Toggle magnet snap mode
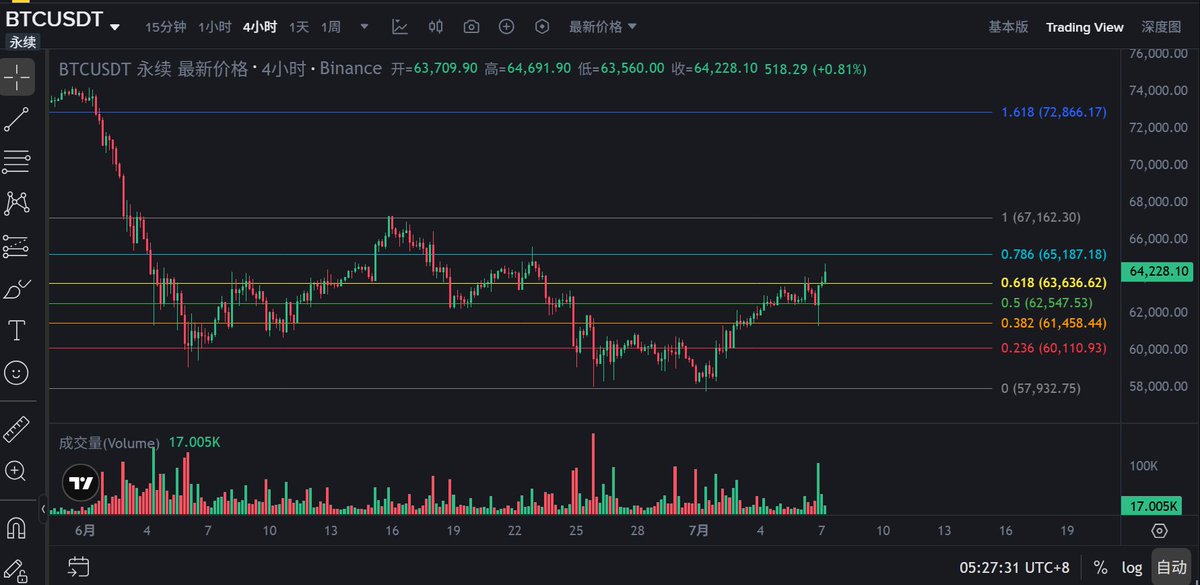Image resolution: width=1200 pixels, height=585 pixels. pos(16,526)
